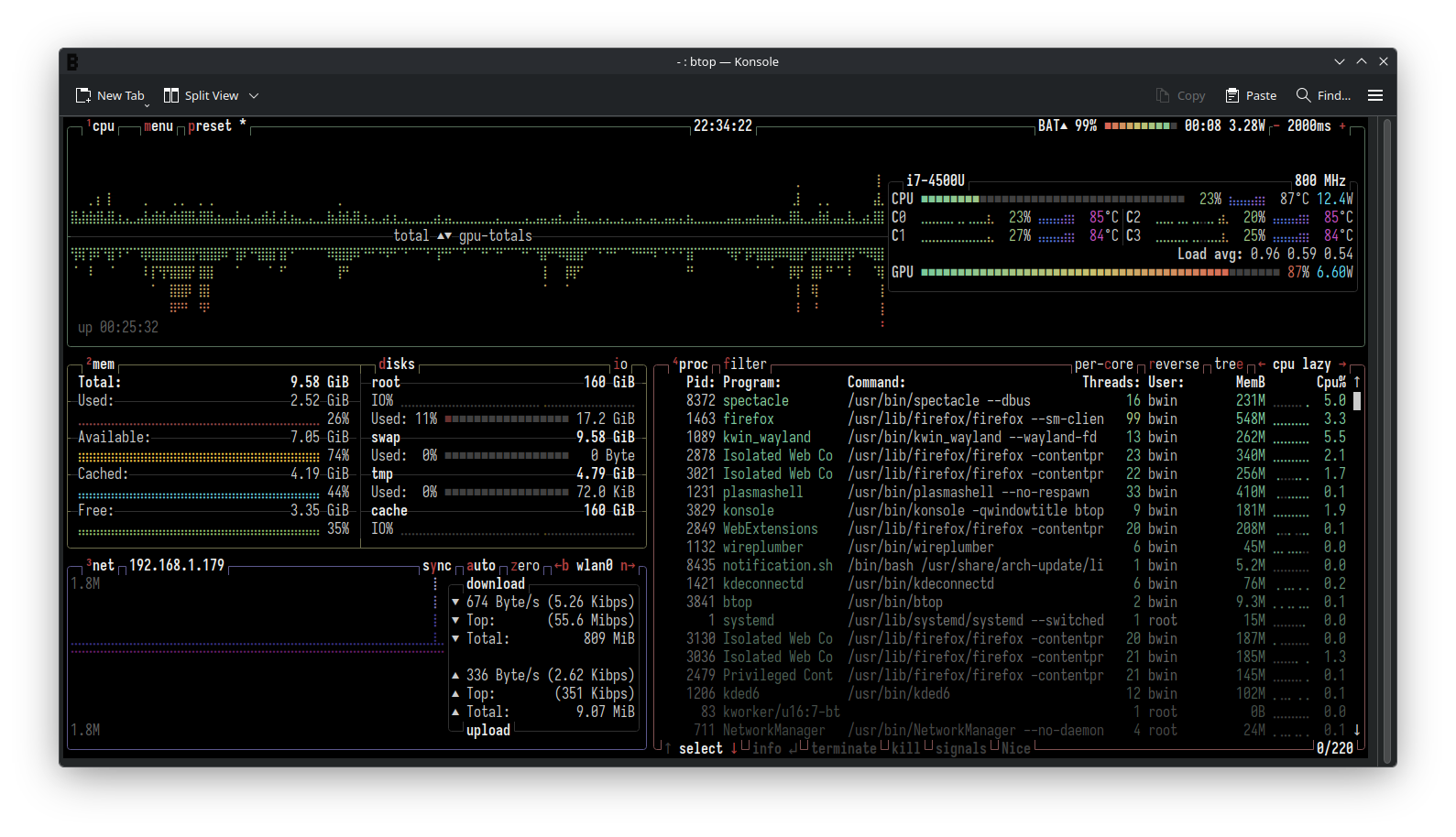Toggle reverse sorting of processes
The width and height of the screenshot is (1456, 837).
pyautogui.click(x=1174, y=364)
